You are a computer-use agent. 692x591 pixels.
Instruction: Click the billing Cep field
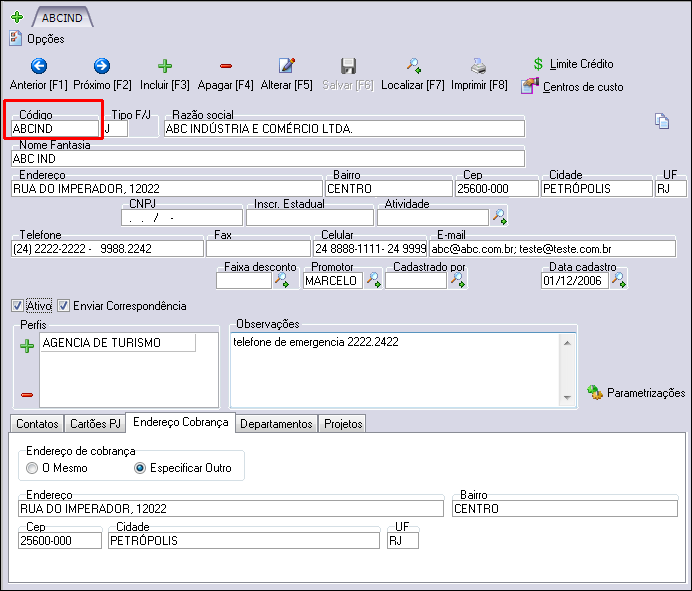click(x=60, y=540)
